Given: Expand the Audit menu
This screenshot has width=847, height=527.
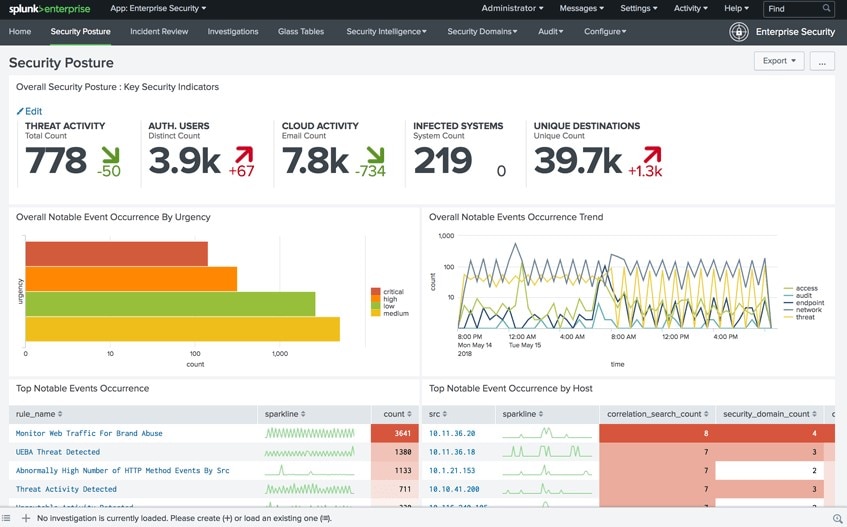Looking at the screenshot, I should click(550, 31).
